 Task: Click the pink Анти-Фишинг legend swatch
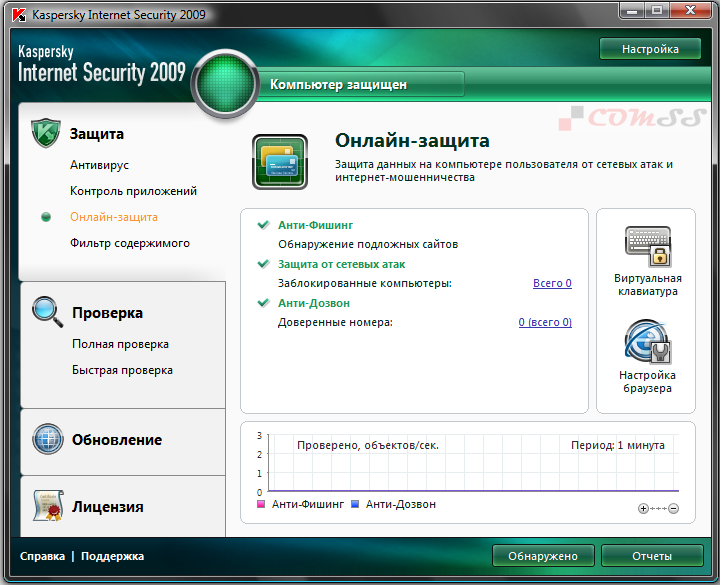(261, 504)
